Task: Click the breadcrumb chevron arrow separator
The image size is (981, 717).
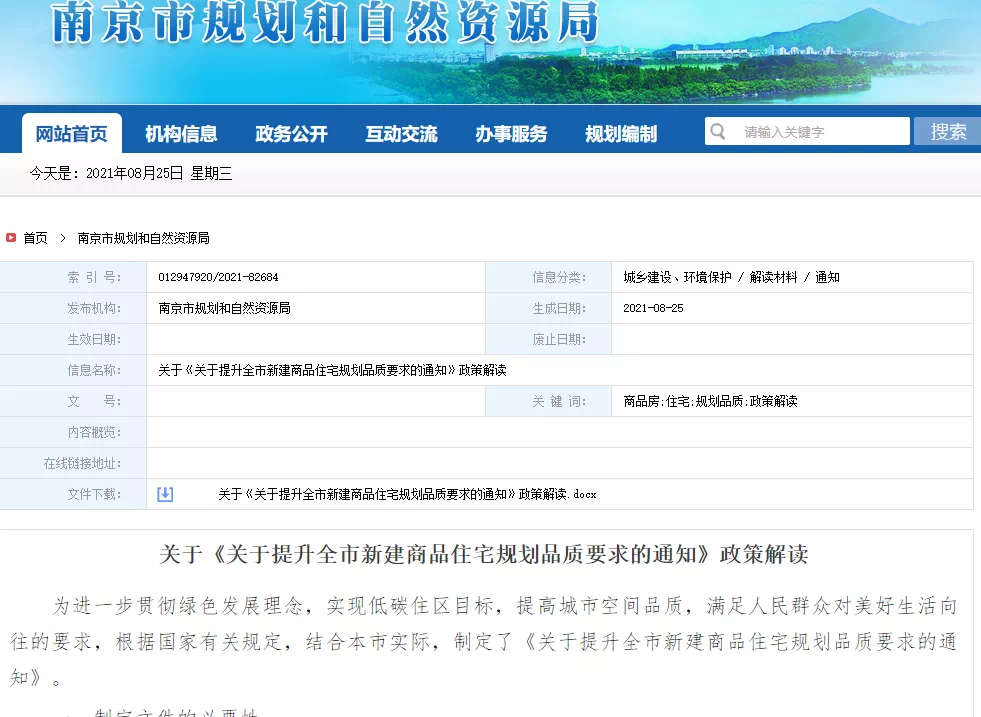Action: click(62, 238)
